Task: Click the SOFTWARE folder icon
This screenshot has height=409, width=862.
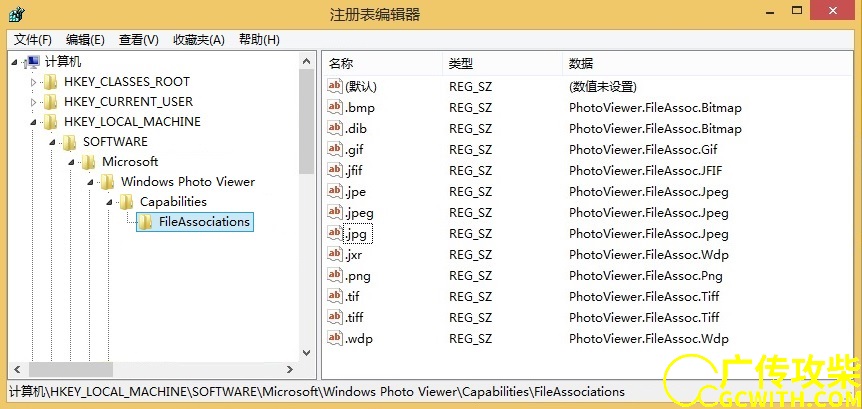Action: click(x=69, y=142)
